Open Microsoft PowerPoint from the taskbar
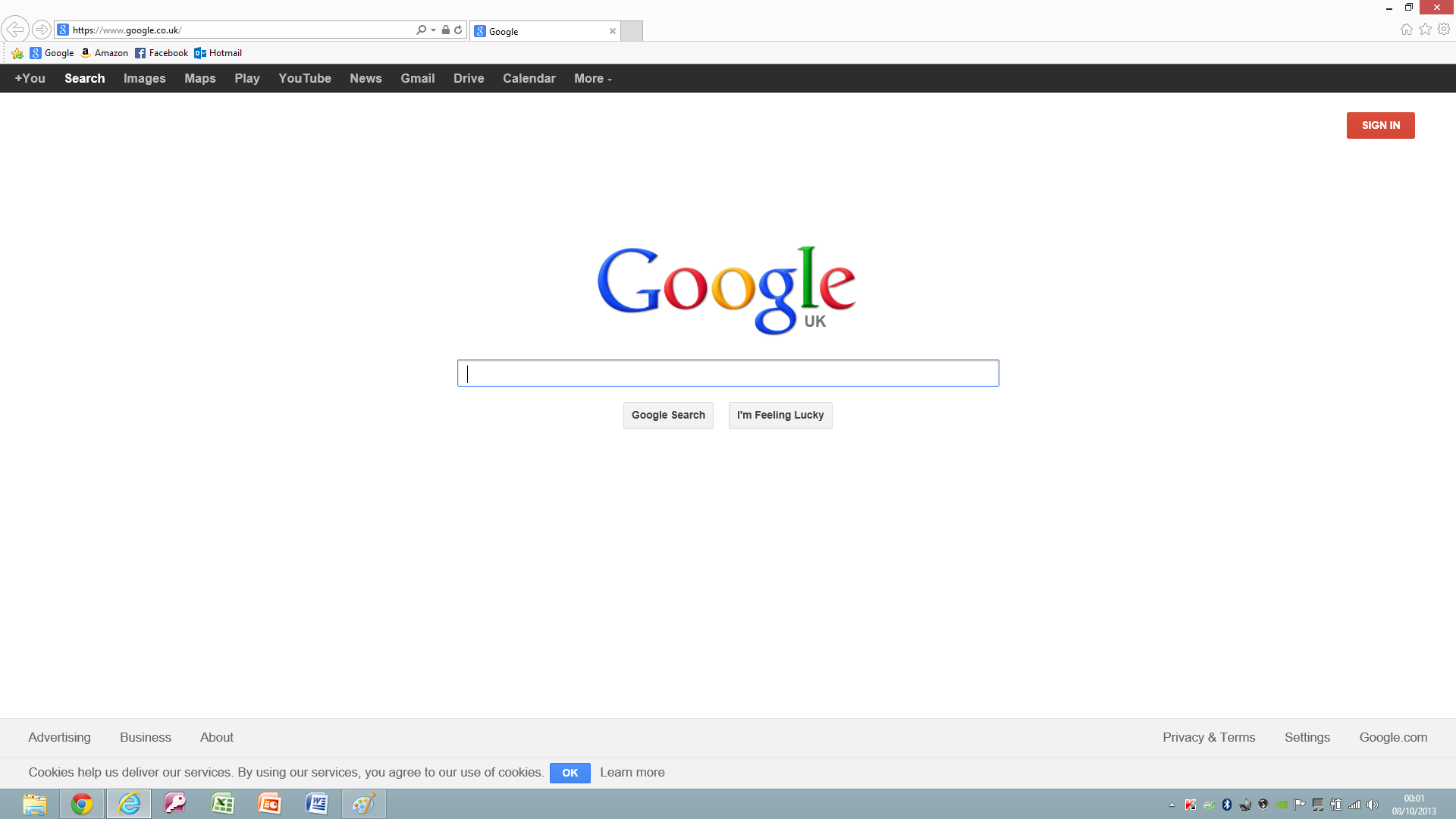1456x819 pixels. pyautogui.click(x=269, y=804)
